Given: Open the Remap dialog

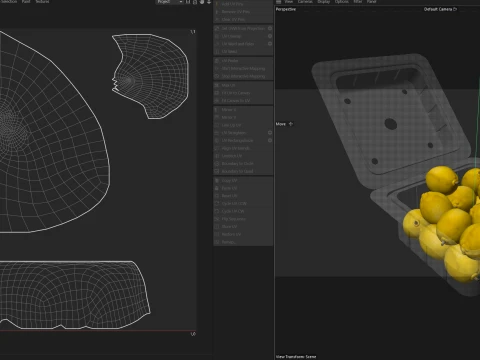Looking at the screenshot, I should 243,242.
